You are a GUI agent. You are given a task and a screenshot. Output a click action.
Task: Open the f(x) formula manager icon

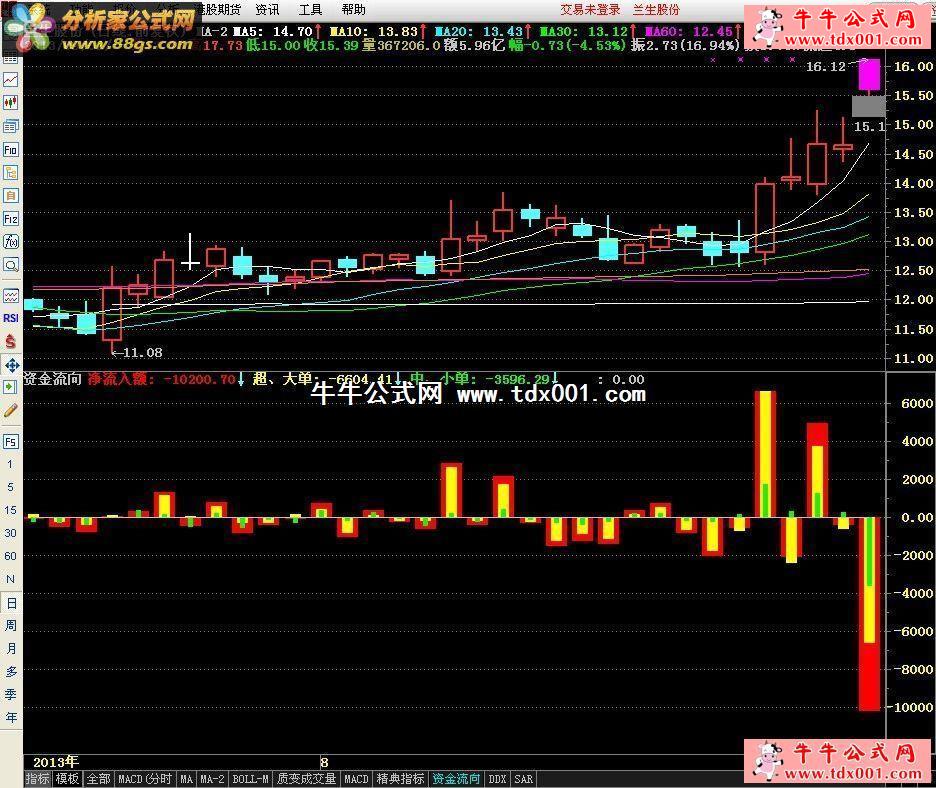pyautogui.click(x=11, y=241)
